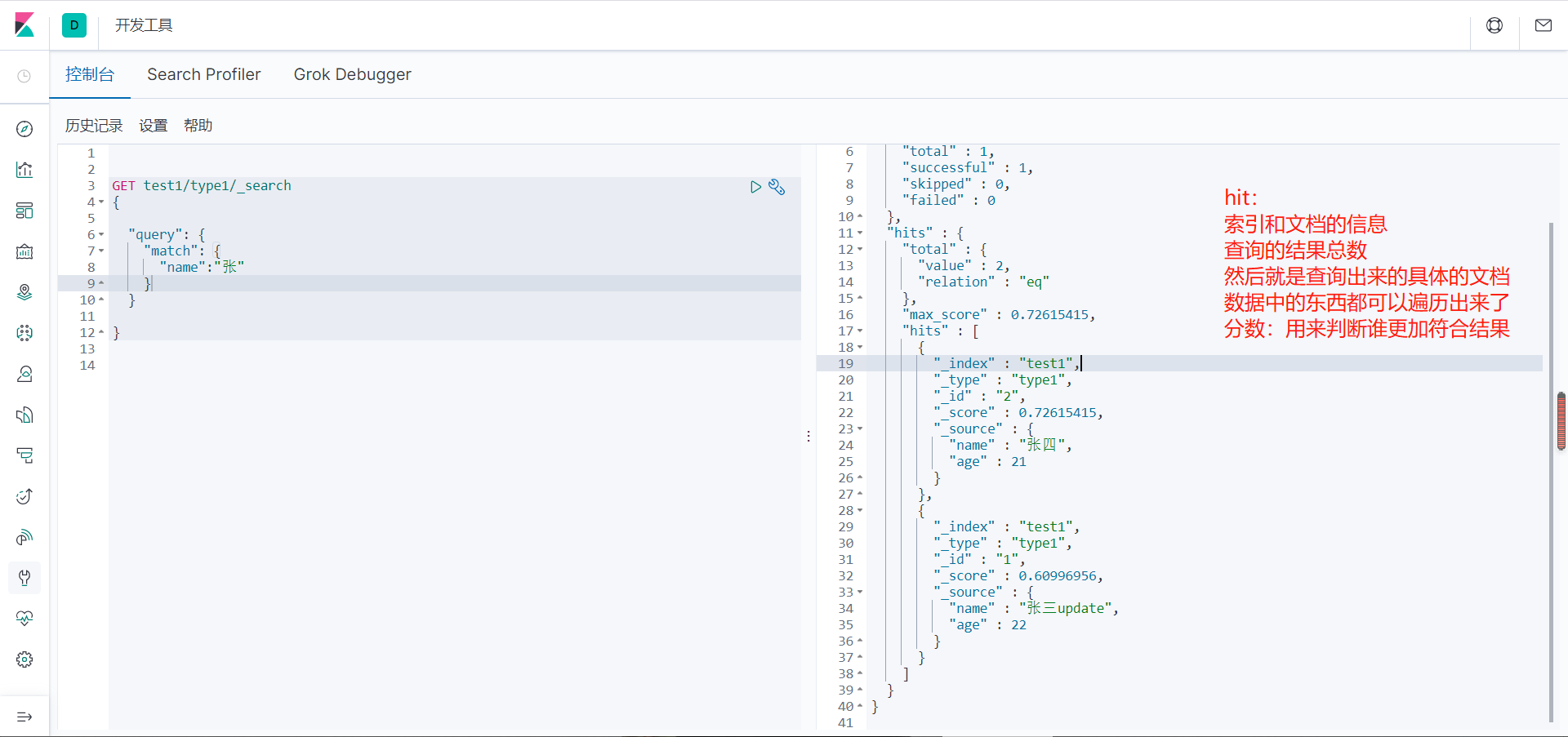The image size is (1568, 737).
Task: Collapse first hit fold at output line 18
Action: click(x=860, y=348)
